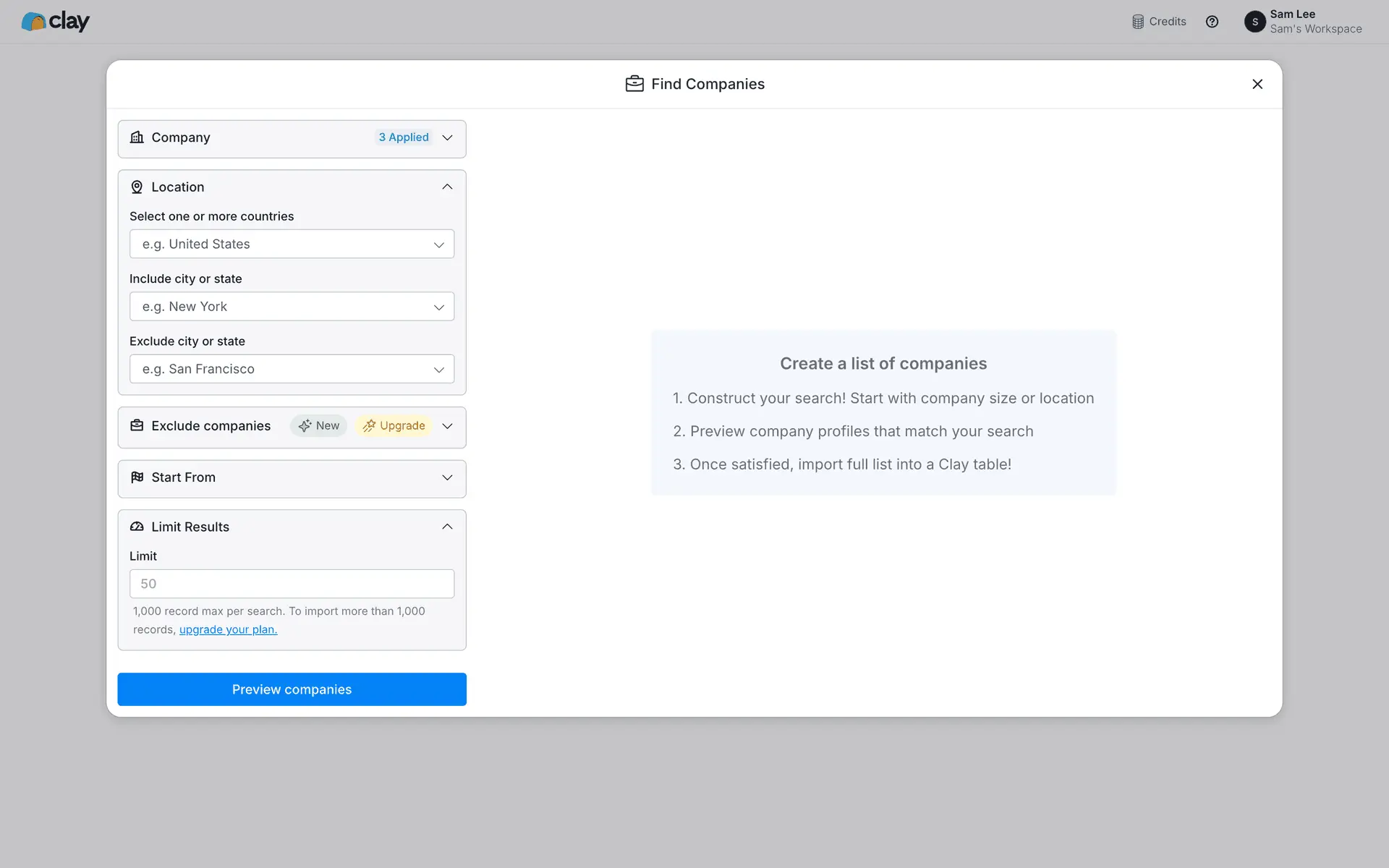Click the Preview companies button
This screenshot has width=1389, height=868.
tap(292, 689)
